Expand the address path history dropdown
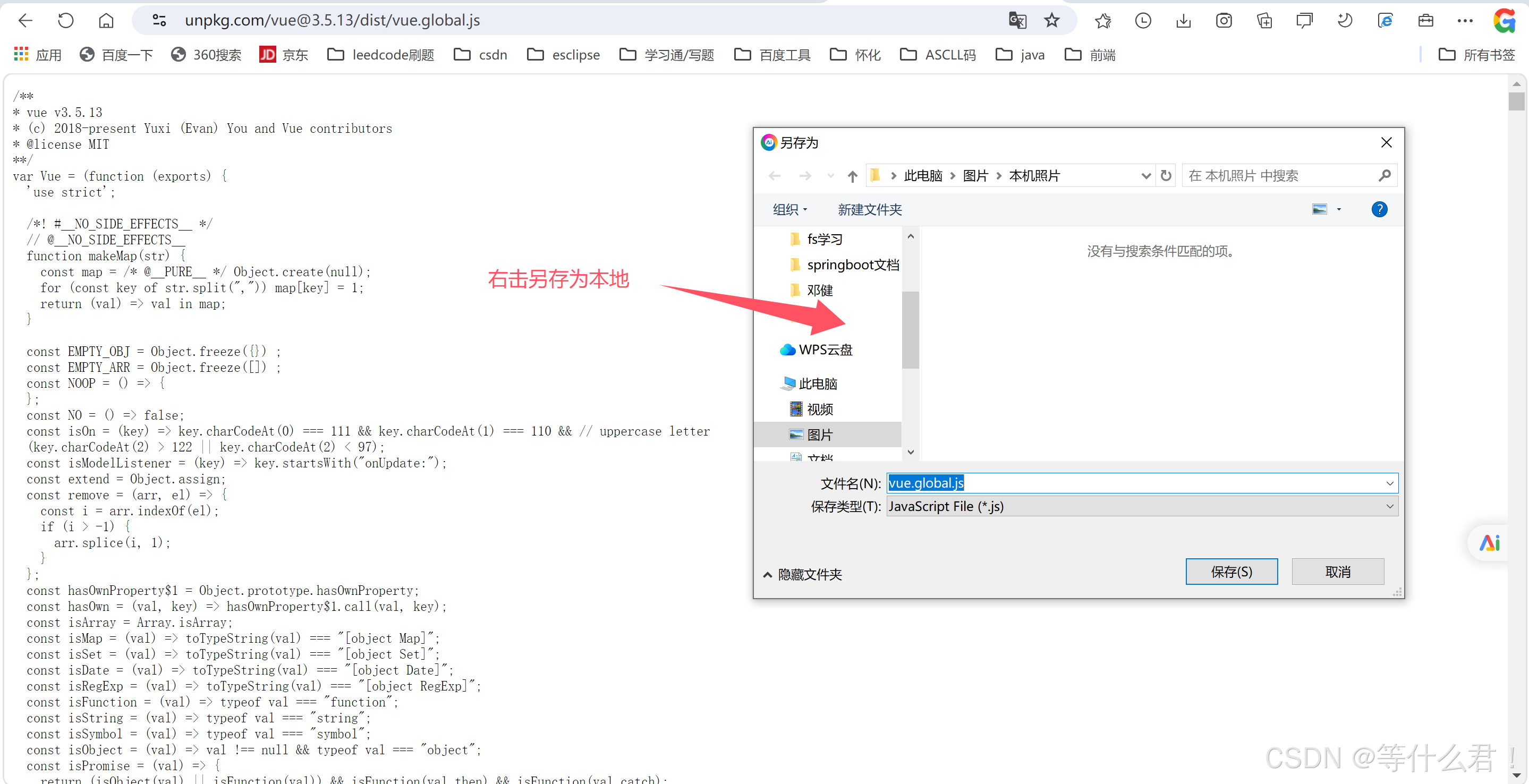 (1145, 176)
